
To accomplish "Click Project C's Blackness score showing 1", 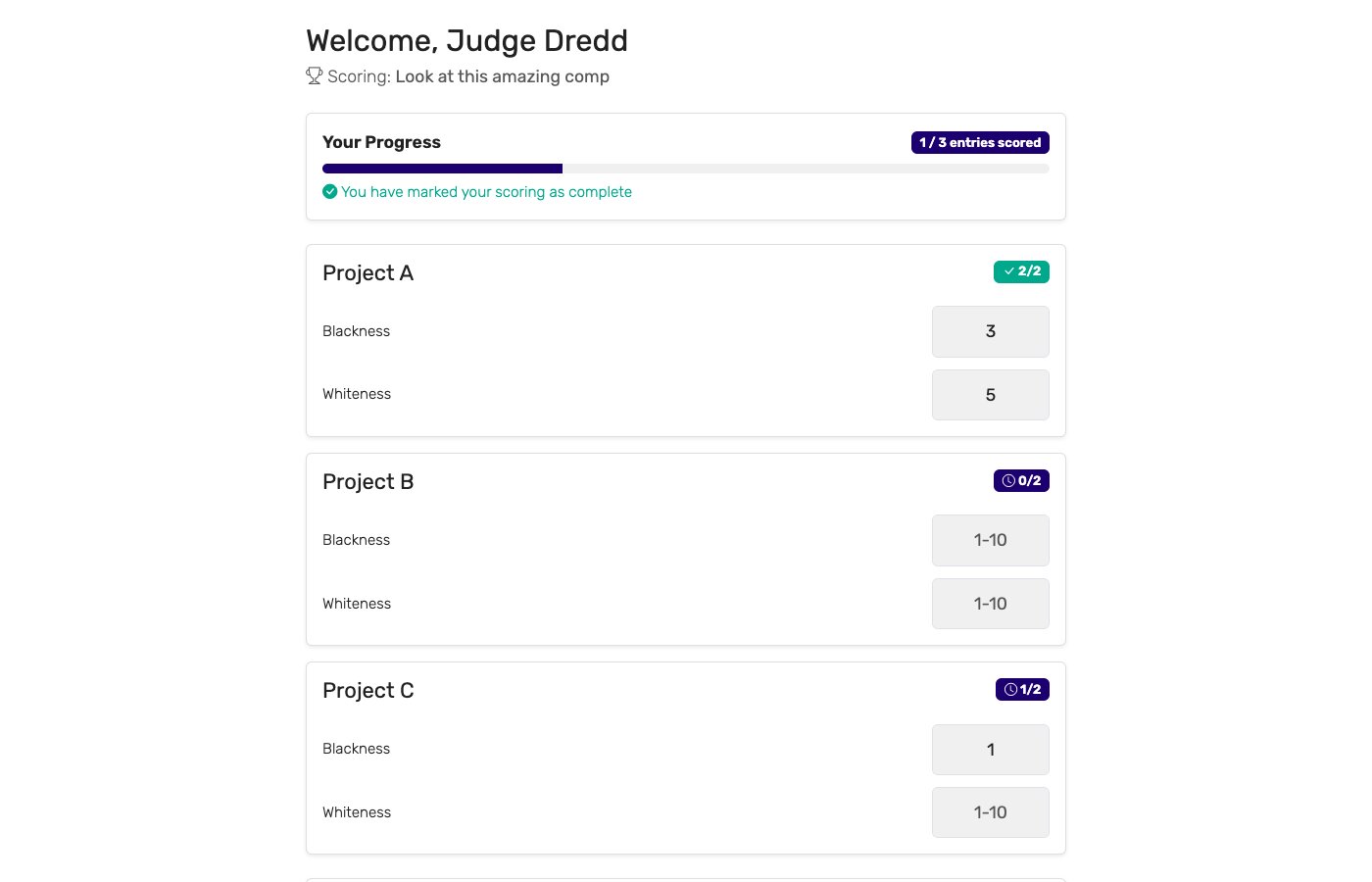I will click(990, 750).
